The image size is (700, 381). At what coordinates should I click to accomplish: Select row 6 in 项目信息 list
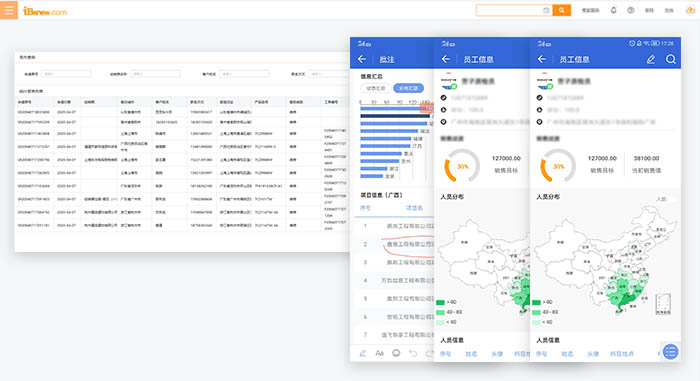395,317
